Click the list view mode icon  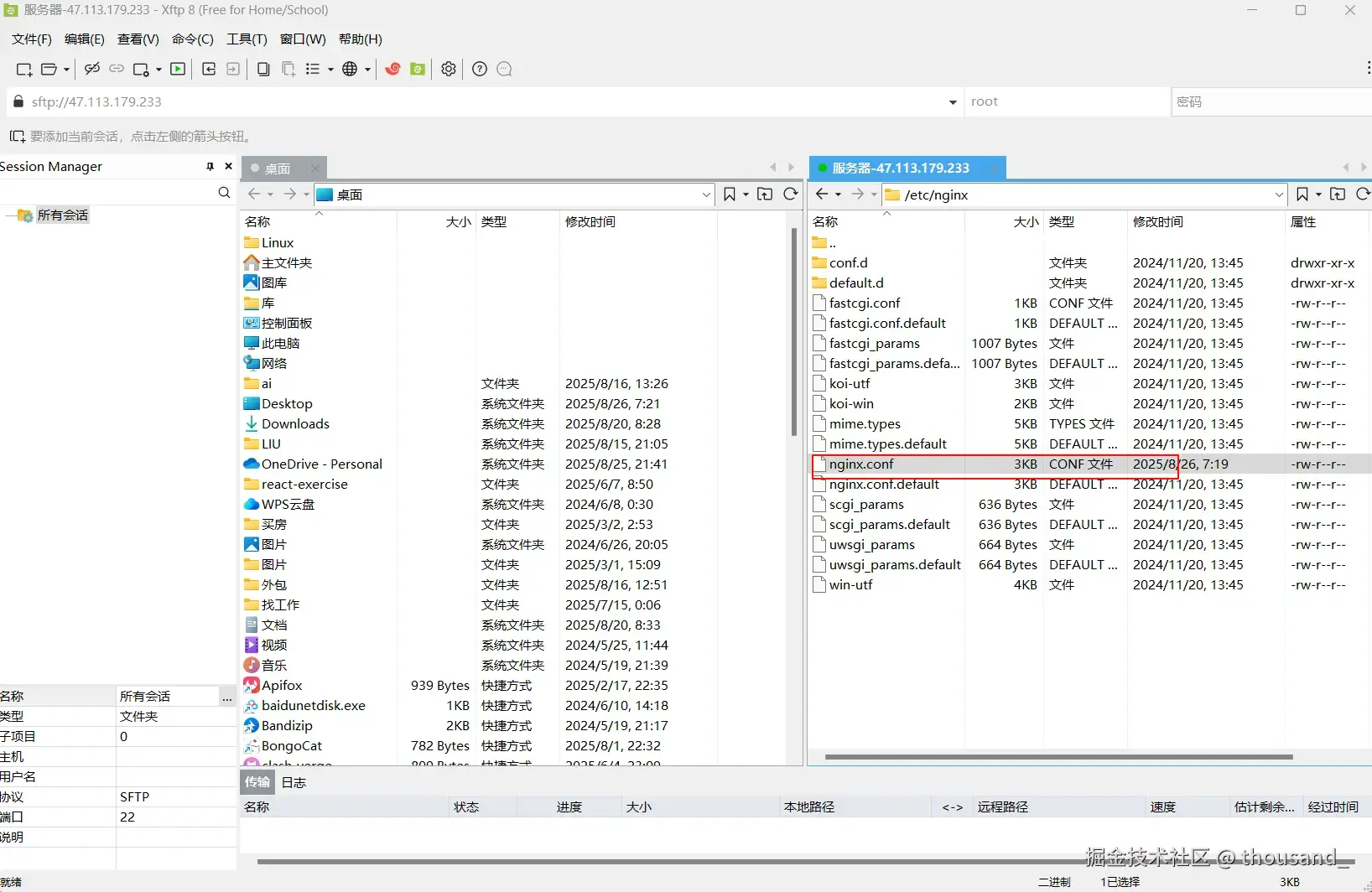tap(313, 69)
